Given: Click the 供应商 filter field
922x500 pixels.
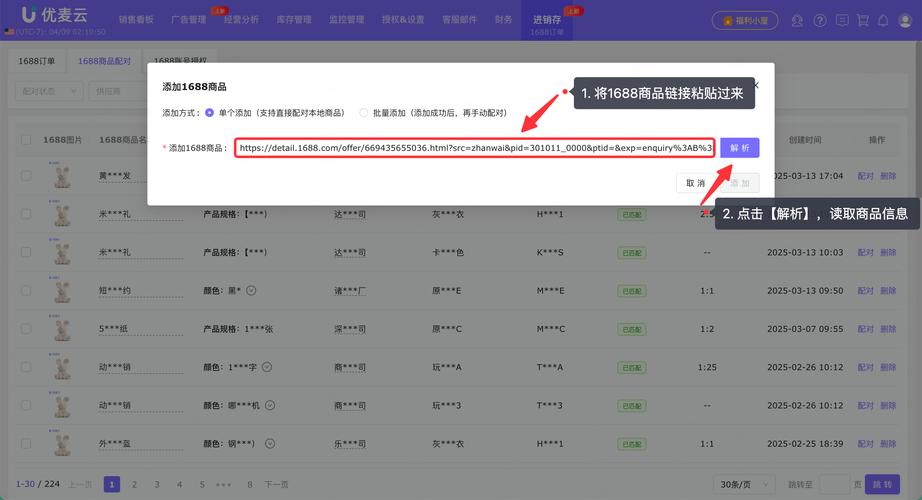Looking at the screenshot, I should (118, 91).
